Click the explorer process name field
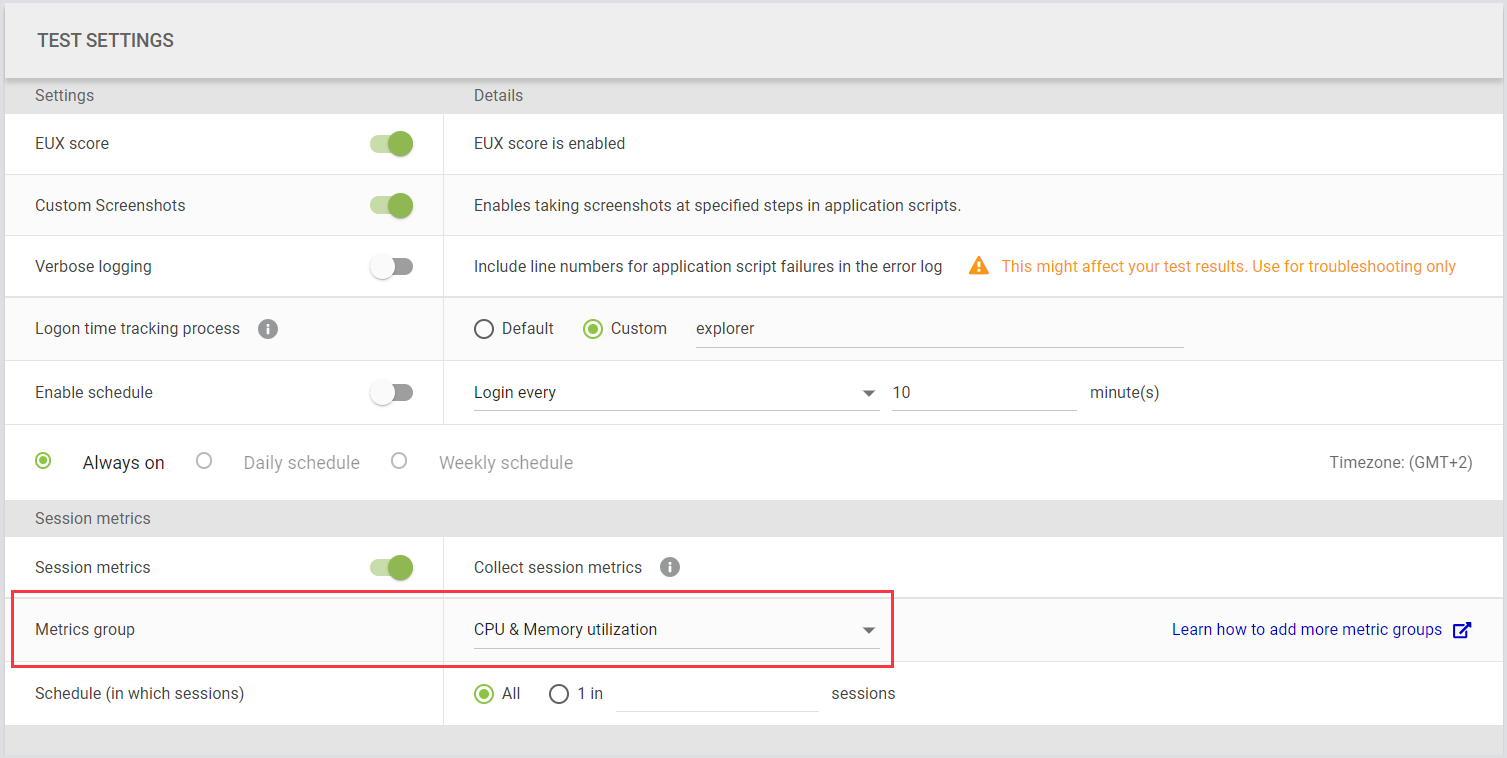Image resolution: width=1507 pixels, height=758 pixels. 938,329
